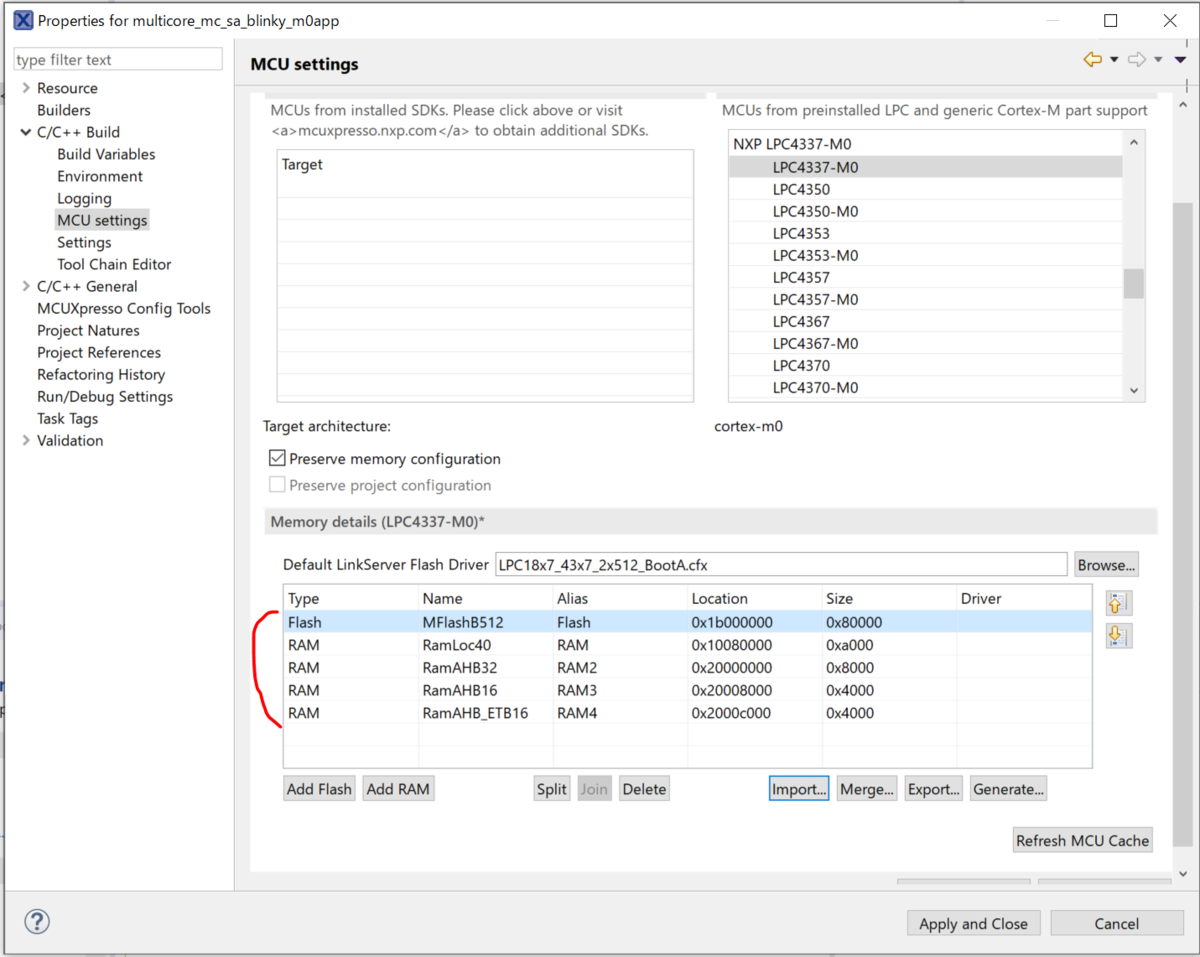Click the forward navigation arrow icon
The image size is (1200, 957).
(x=1136, y=60)
